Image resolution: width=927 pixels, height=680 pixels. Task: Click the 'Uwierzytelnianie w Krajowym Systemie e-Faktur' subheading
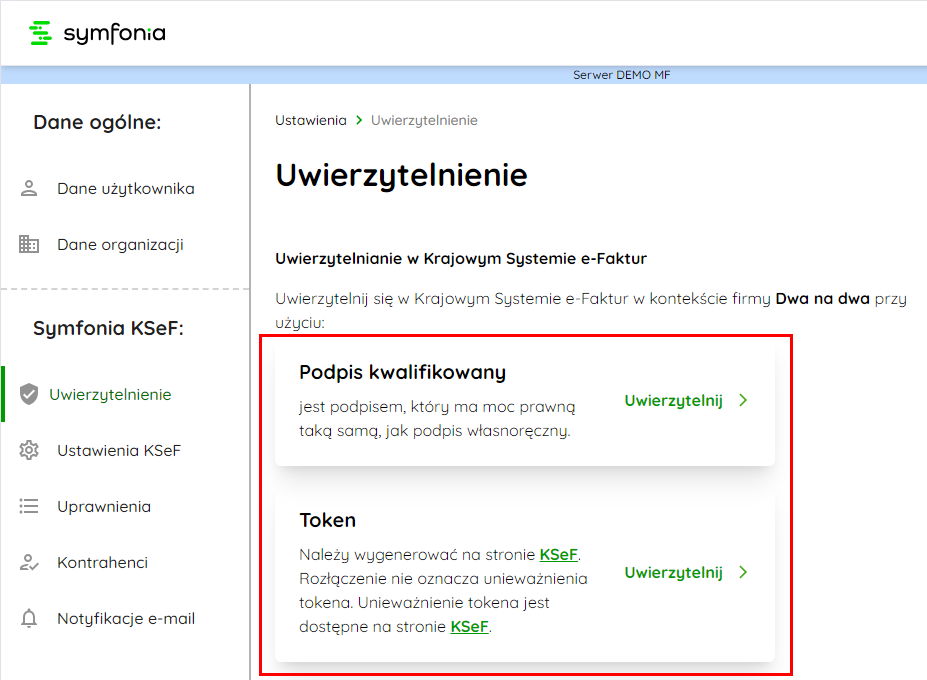tap(461, 259)
